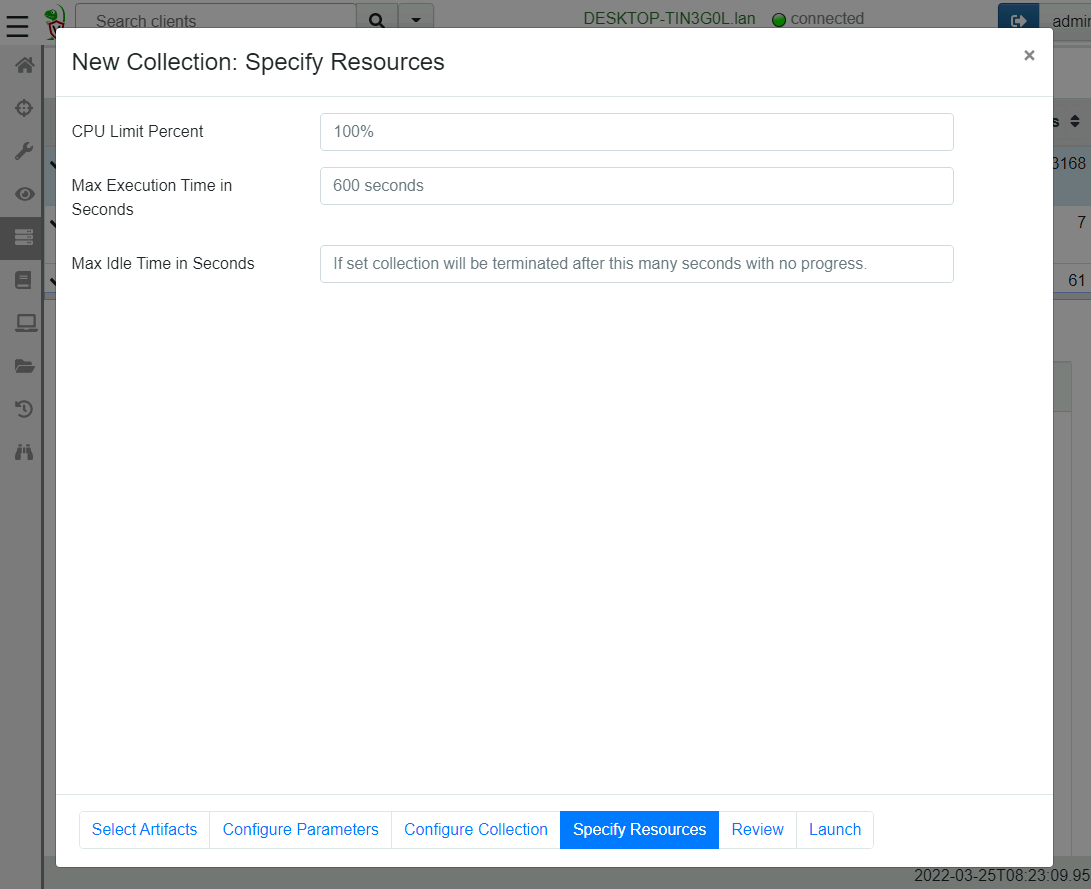
Task: Open View Artifacts via the wrench icon
Action: click(x=22, y=150)
